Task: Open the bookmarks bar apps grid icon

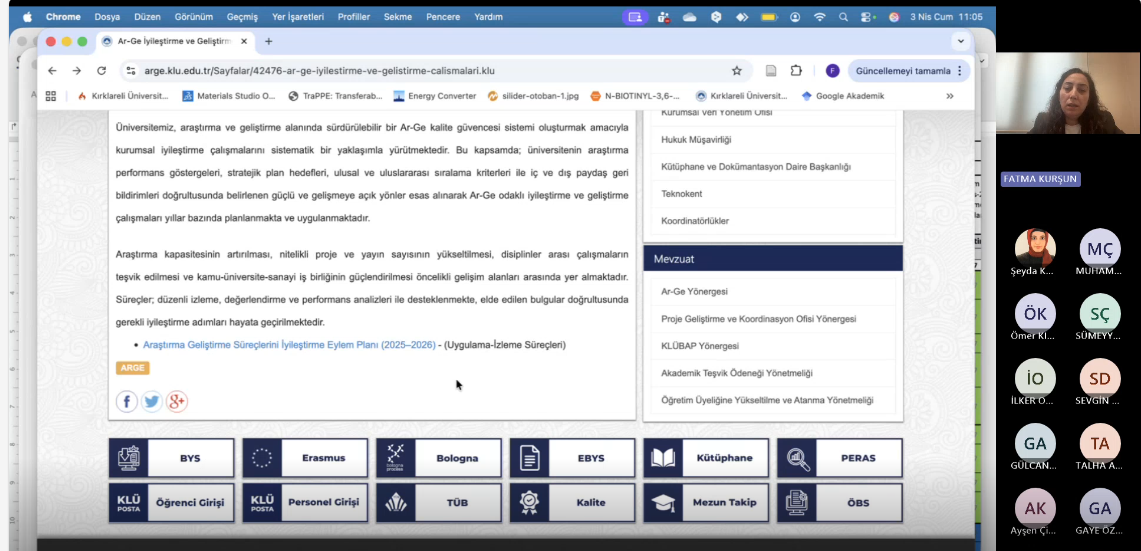Action: [x=51, y=96]
